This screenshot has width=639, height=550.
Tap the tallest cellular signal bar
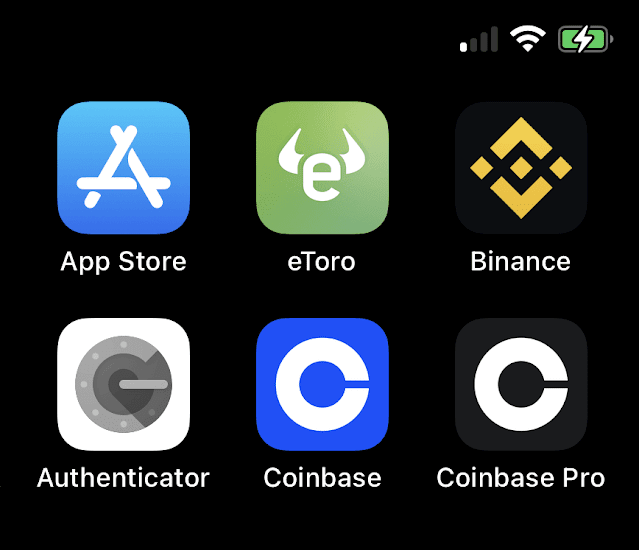(494, 39)
